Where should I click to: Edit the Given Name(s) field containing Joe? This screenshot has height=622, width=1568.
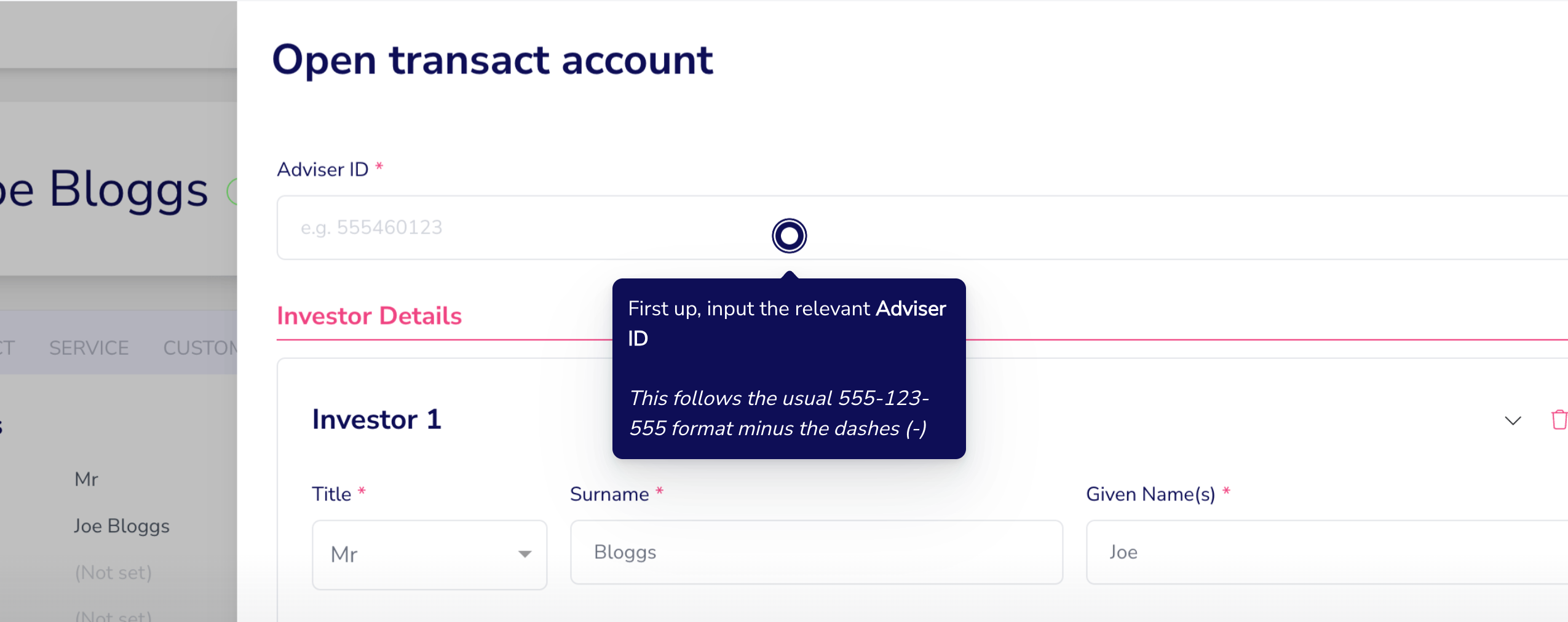1327,552
